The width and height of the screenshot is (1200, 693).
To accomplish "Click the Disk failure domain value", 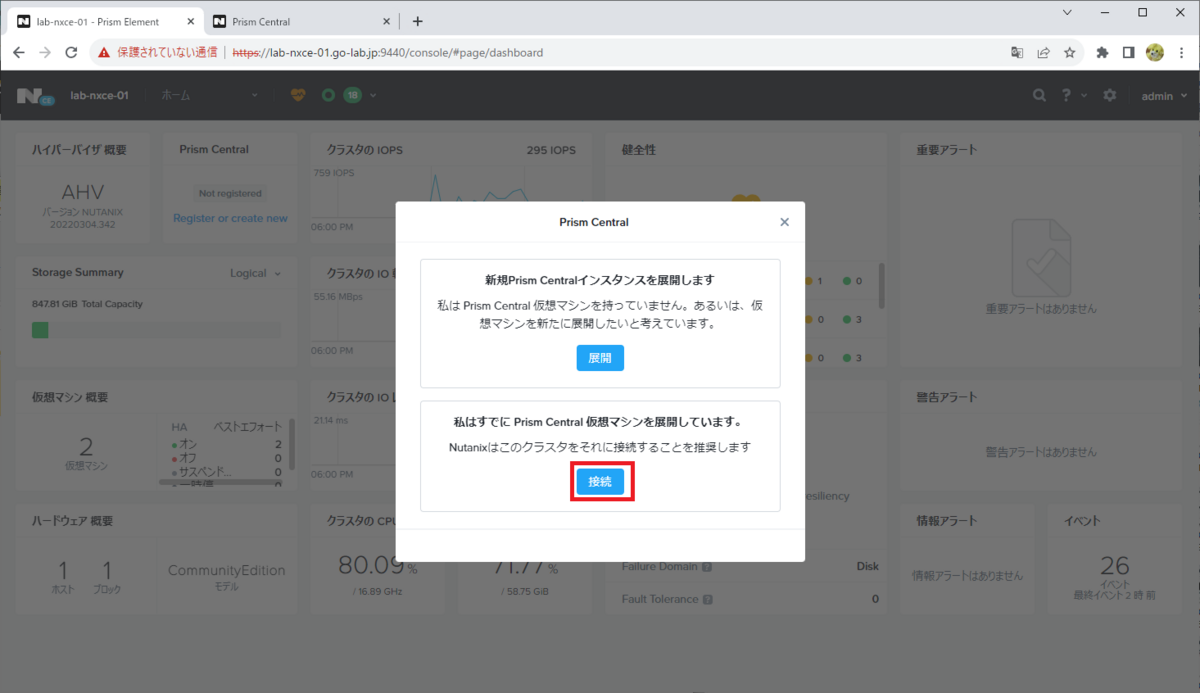I will (x=867, y=566).
